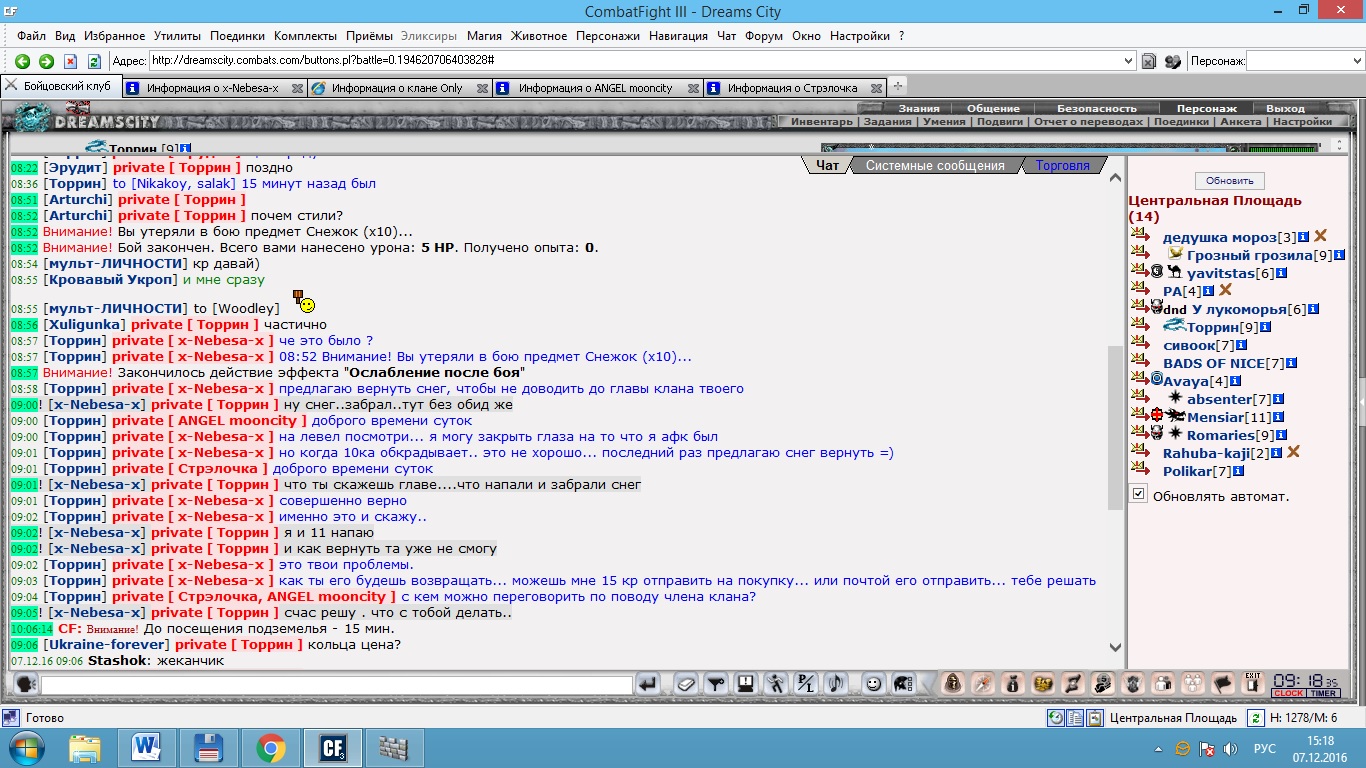Click the Выход button in game header

tap(1285, 108)
